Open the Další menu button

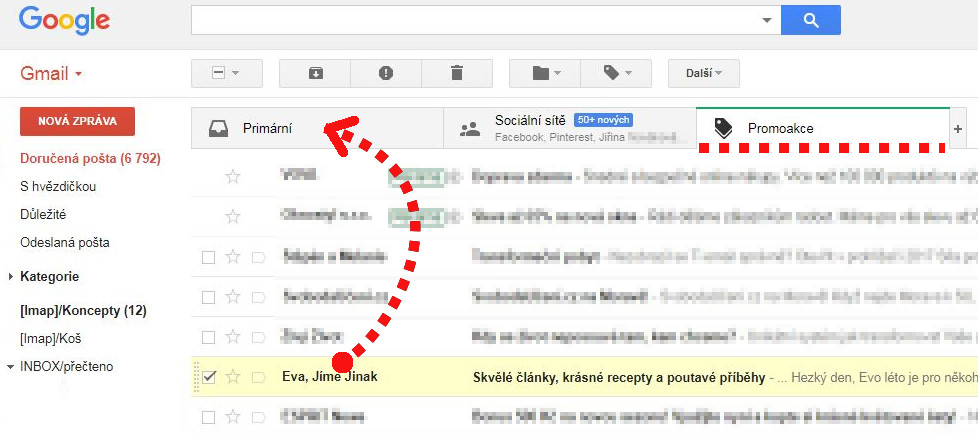704,74
